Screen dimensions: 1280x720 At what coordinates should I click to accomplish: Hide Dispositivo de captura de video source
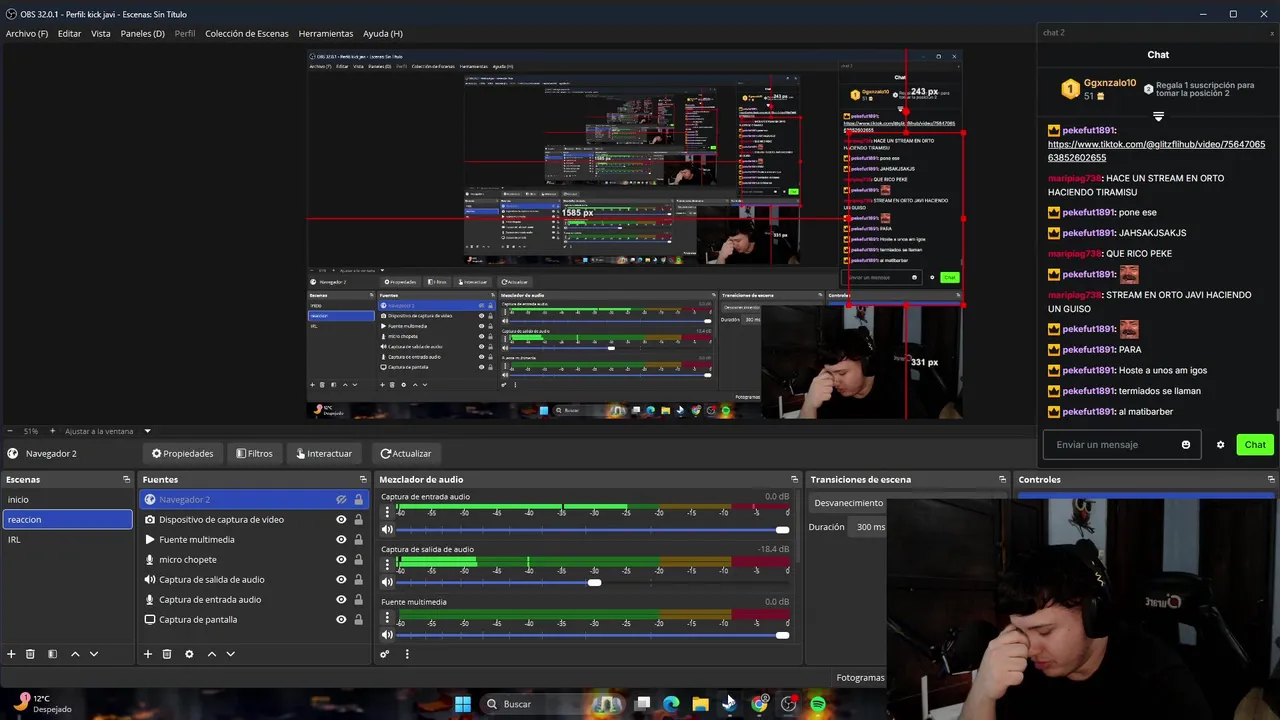coord(341,520)
